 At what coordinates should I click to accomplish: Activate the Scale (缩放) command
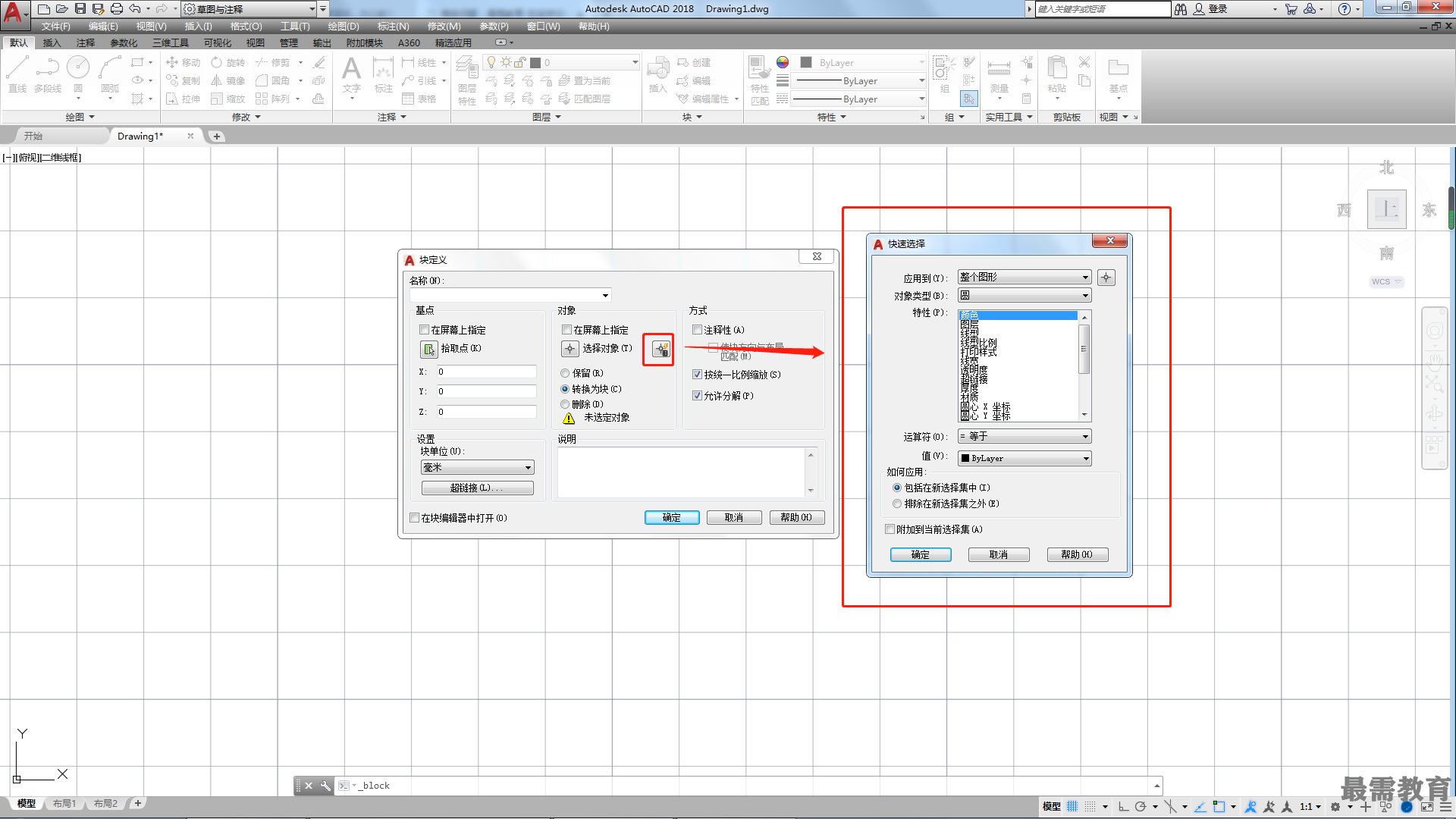(228, 99)
